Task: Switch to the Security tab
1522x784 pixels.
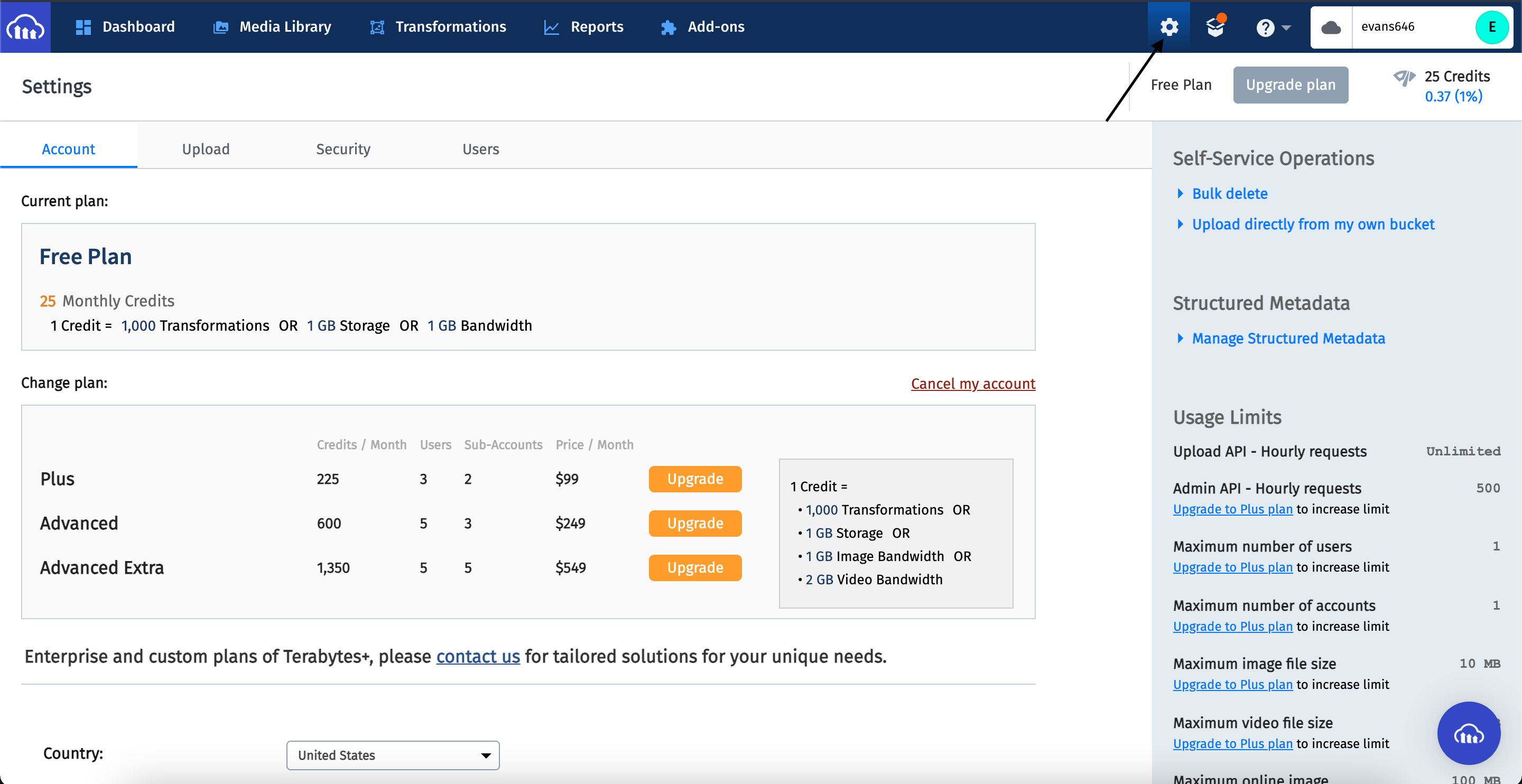Action: pos(344,149)
